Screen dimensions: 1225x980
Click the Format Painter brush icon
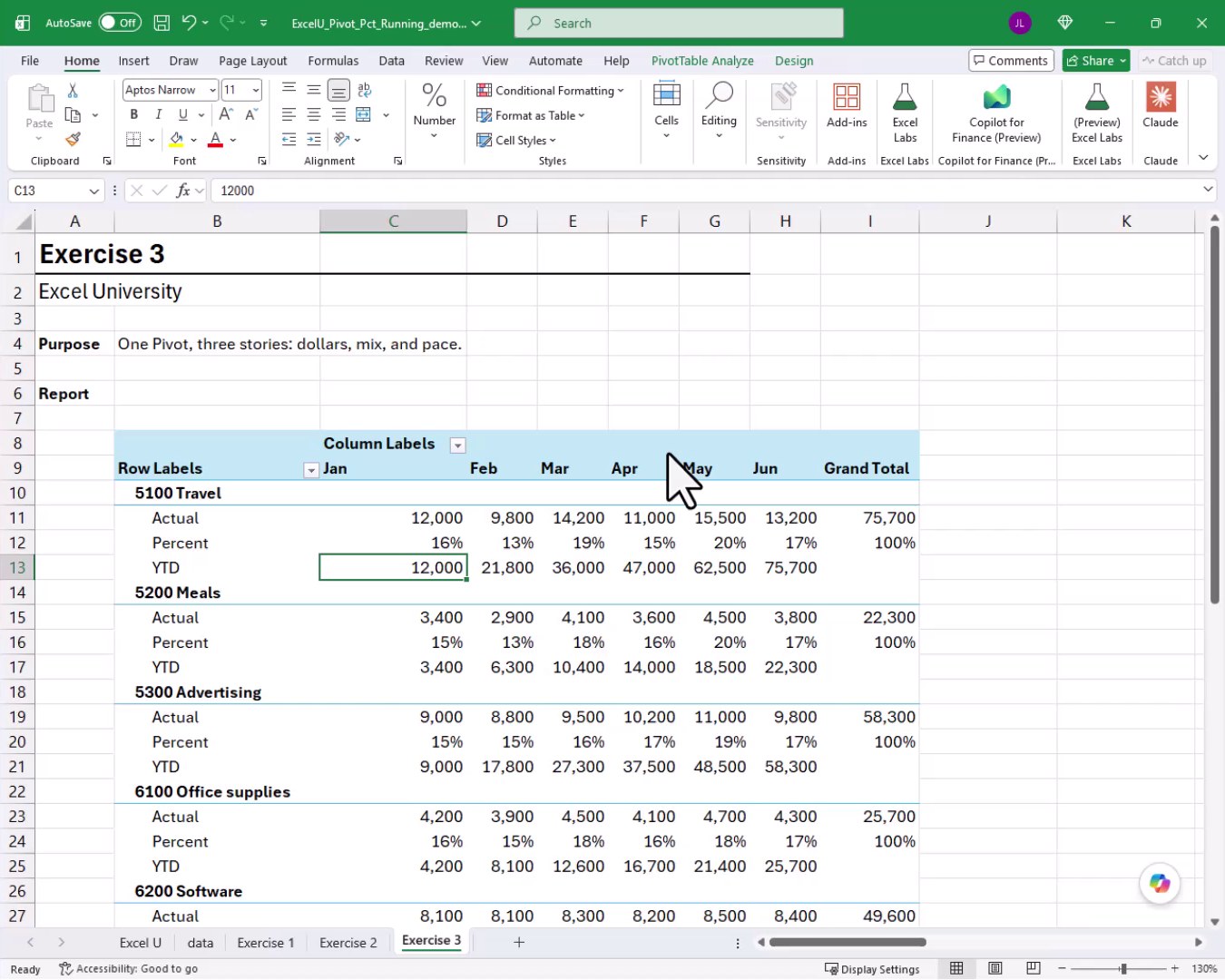[x=73, y=140]
